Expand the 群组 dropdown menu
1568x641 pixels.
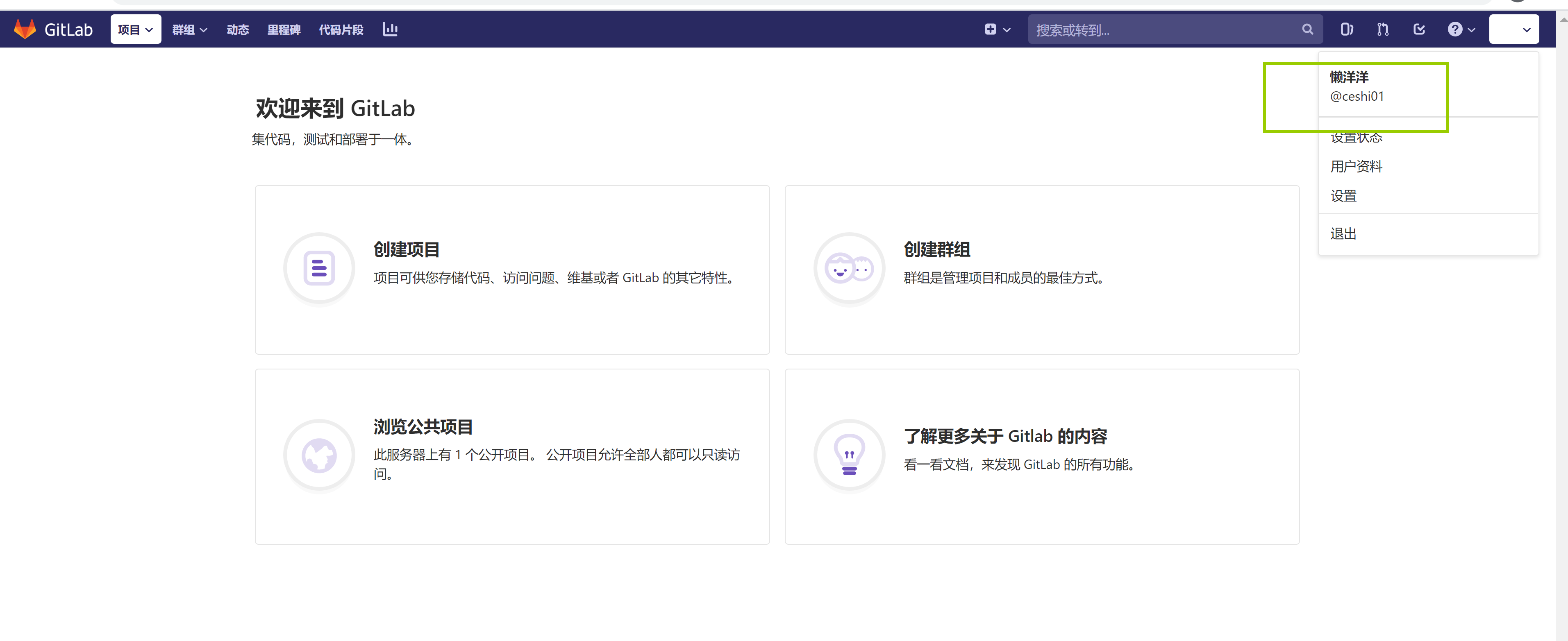(190, 29)
